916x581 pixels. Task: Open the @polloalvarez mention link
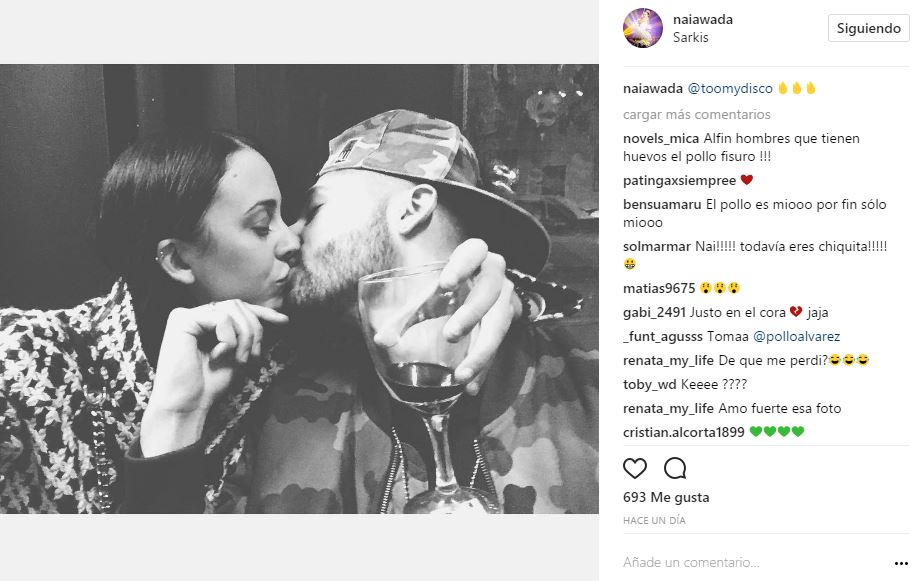click(x=795, y=336)
